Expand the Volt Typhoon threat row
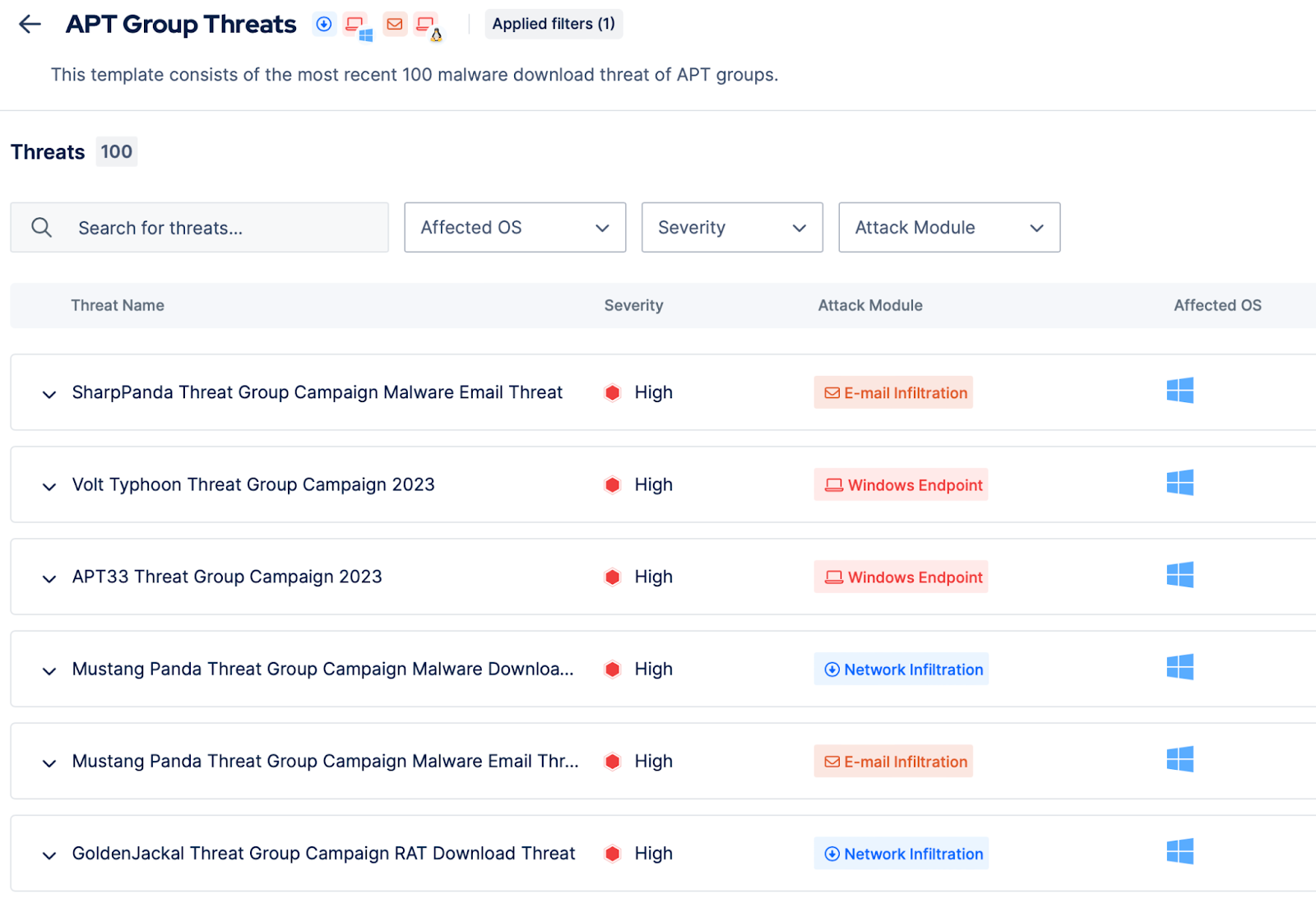Screen dimensions: 1316x899 49,486
